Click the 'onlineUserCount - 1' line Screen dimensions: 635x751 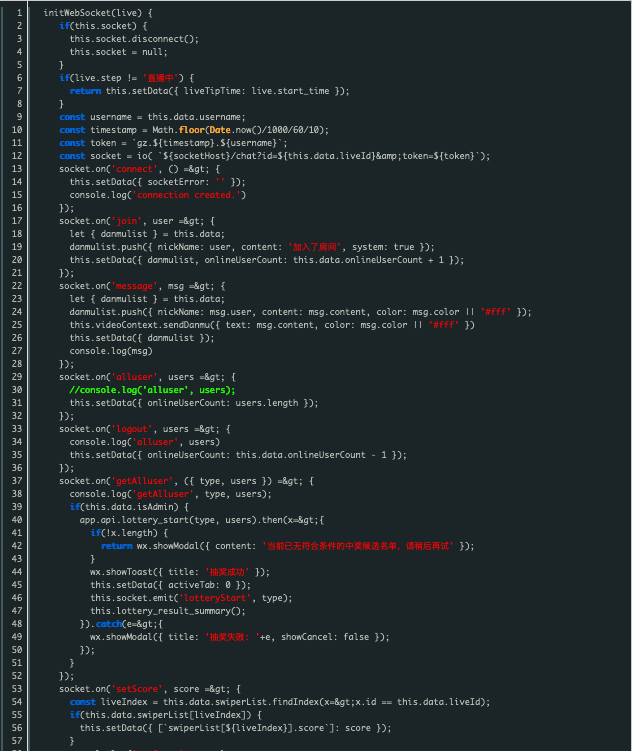238,455
